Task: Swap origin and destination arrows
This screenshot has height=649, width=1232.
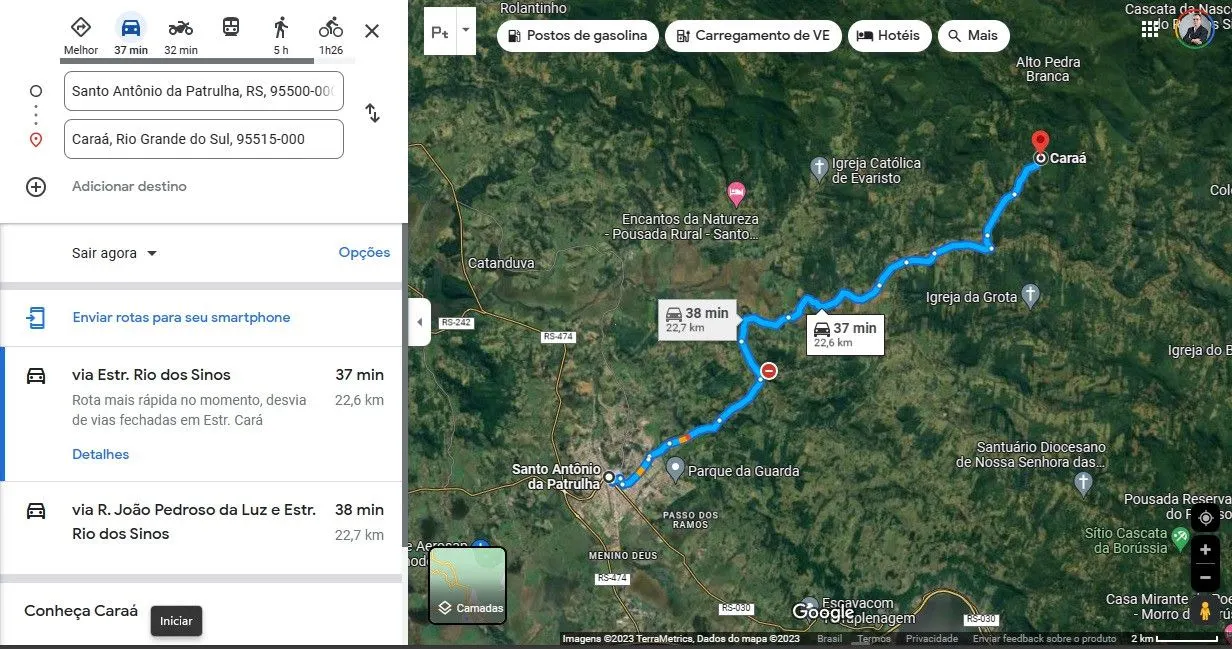Action: tap(372, 113)
